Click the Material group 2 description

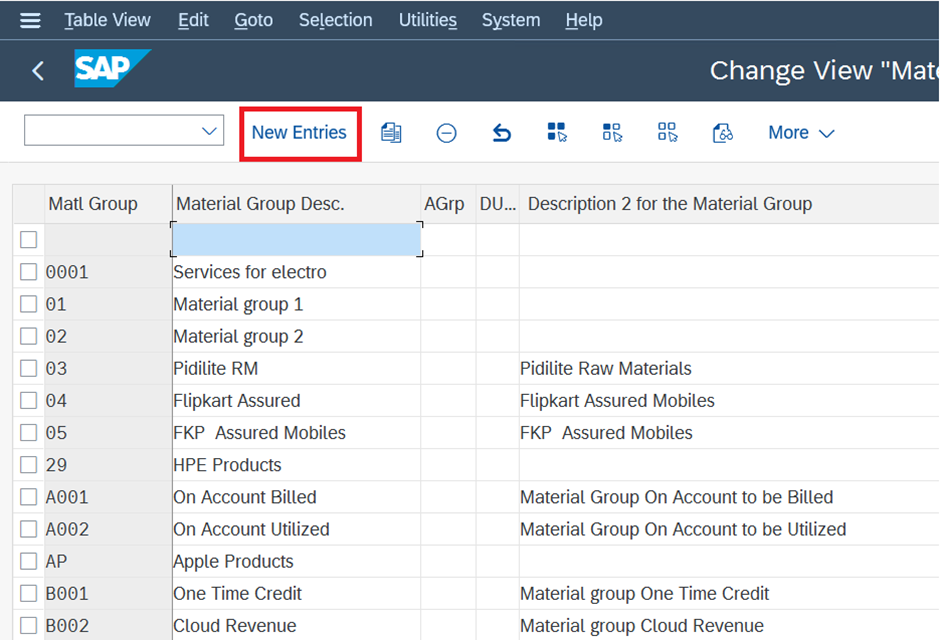[296, 336]
